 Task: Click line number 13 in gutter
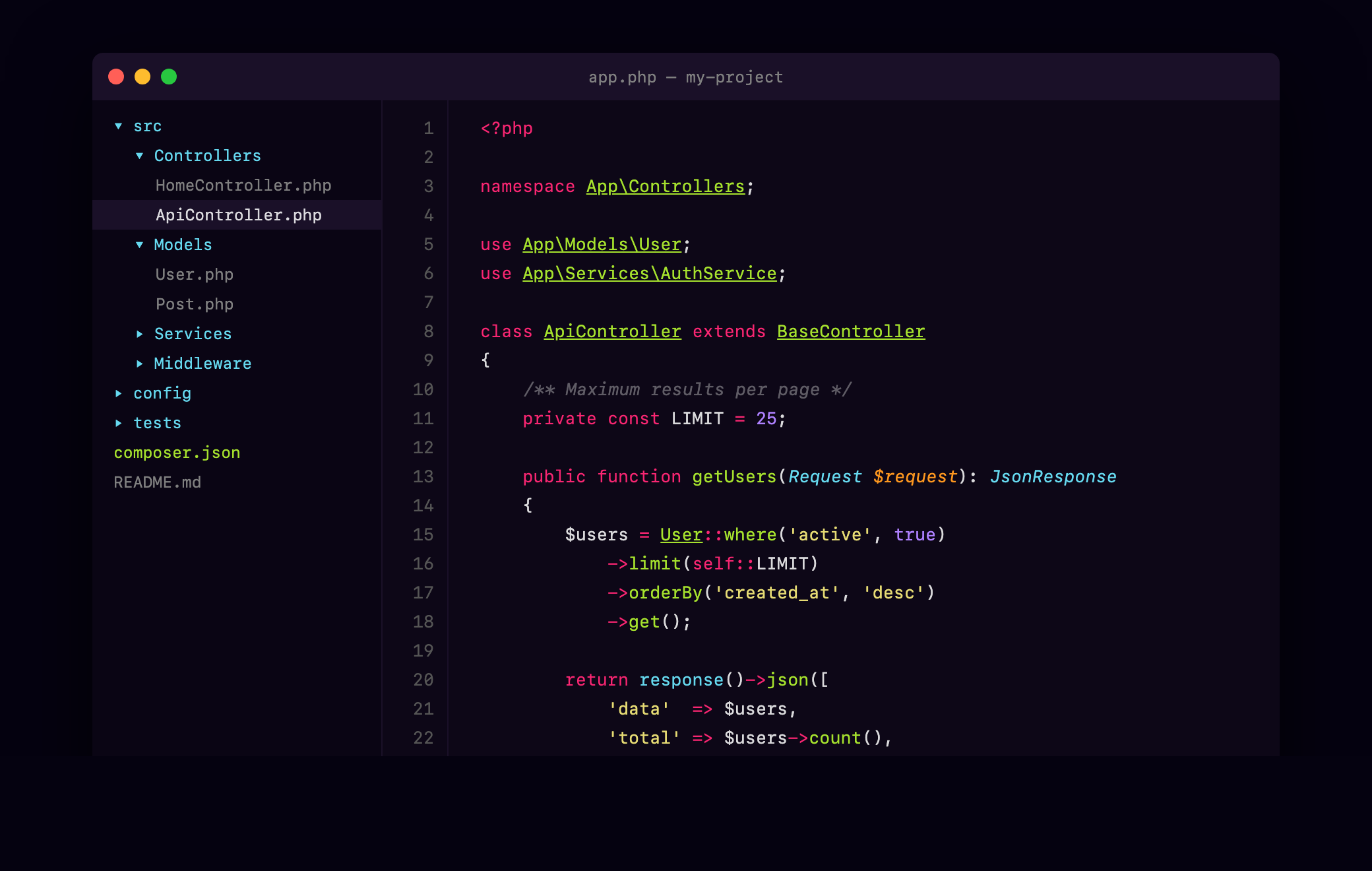(423, 476)
